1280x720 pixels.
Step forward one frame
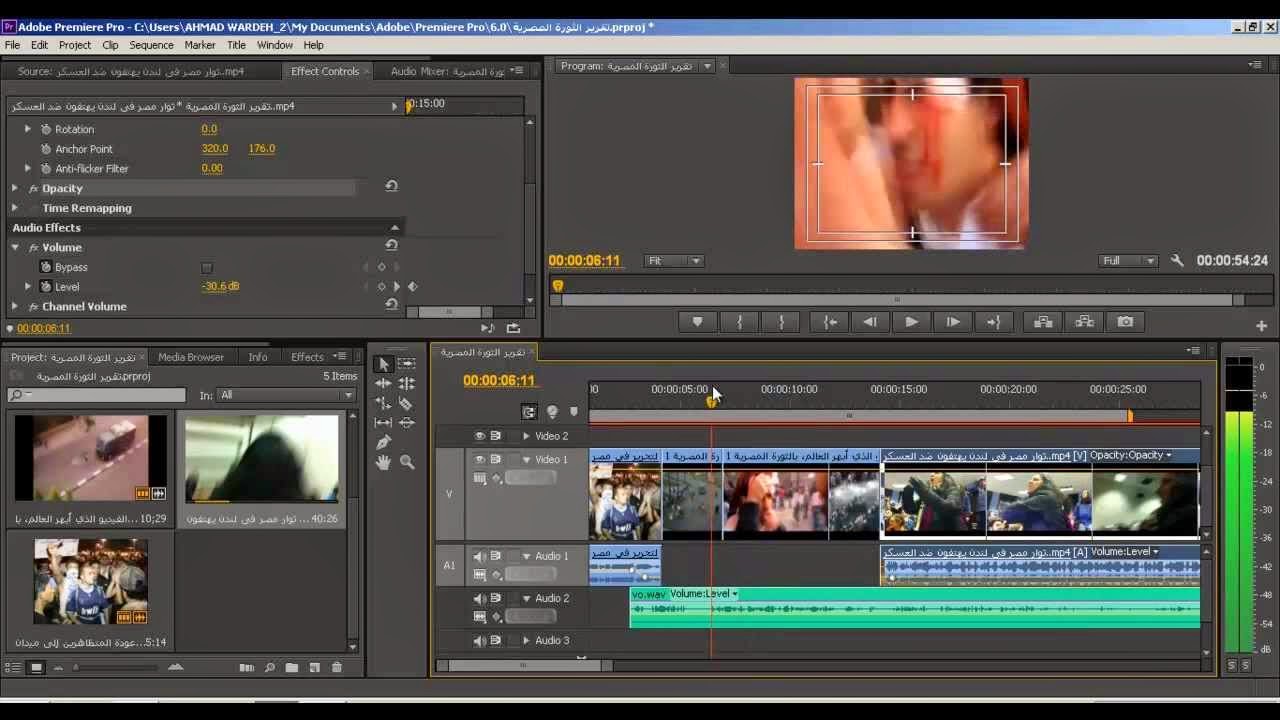click(953, 322)
